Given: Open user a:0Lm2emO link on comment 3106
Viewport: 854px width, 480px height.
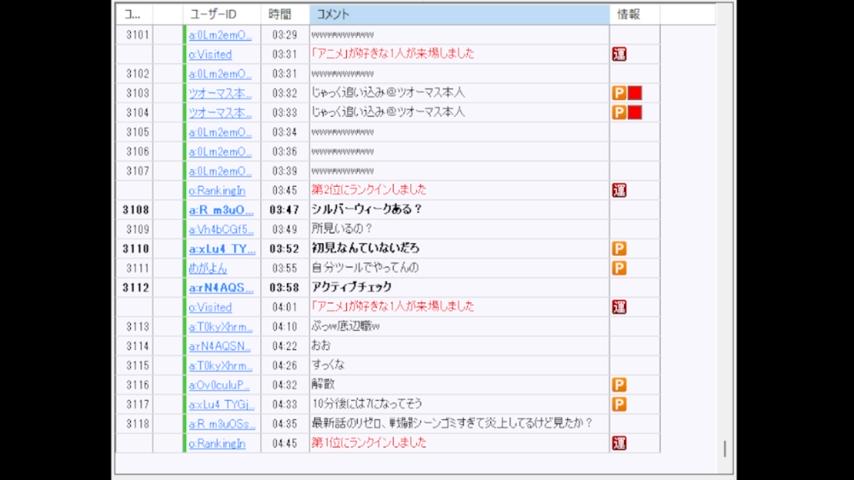Looking at the screenshot, I should 220,151.
